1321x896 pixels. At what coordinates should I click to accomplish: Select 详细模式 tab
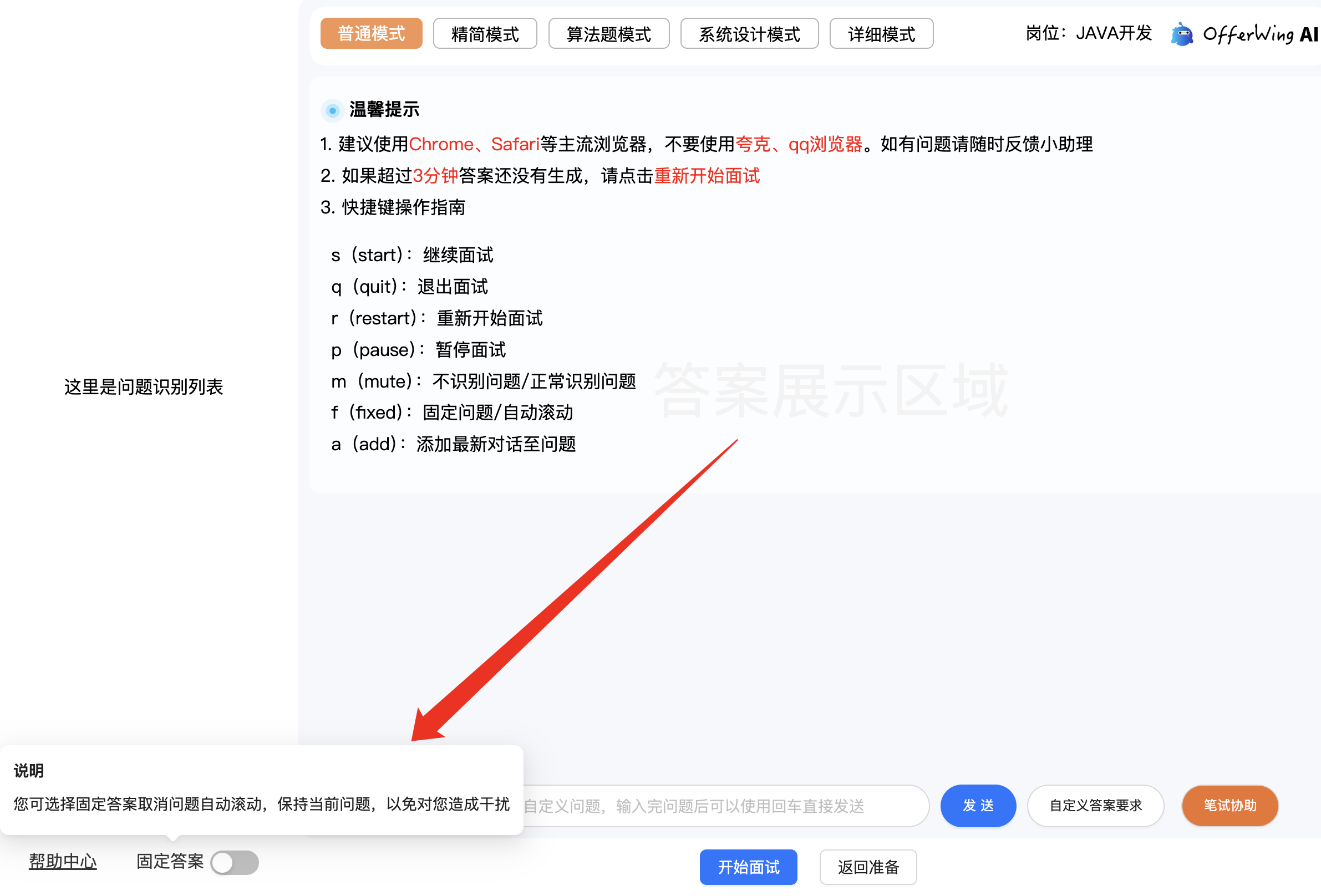click(881, 34)
